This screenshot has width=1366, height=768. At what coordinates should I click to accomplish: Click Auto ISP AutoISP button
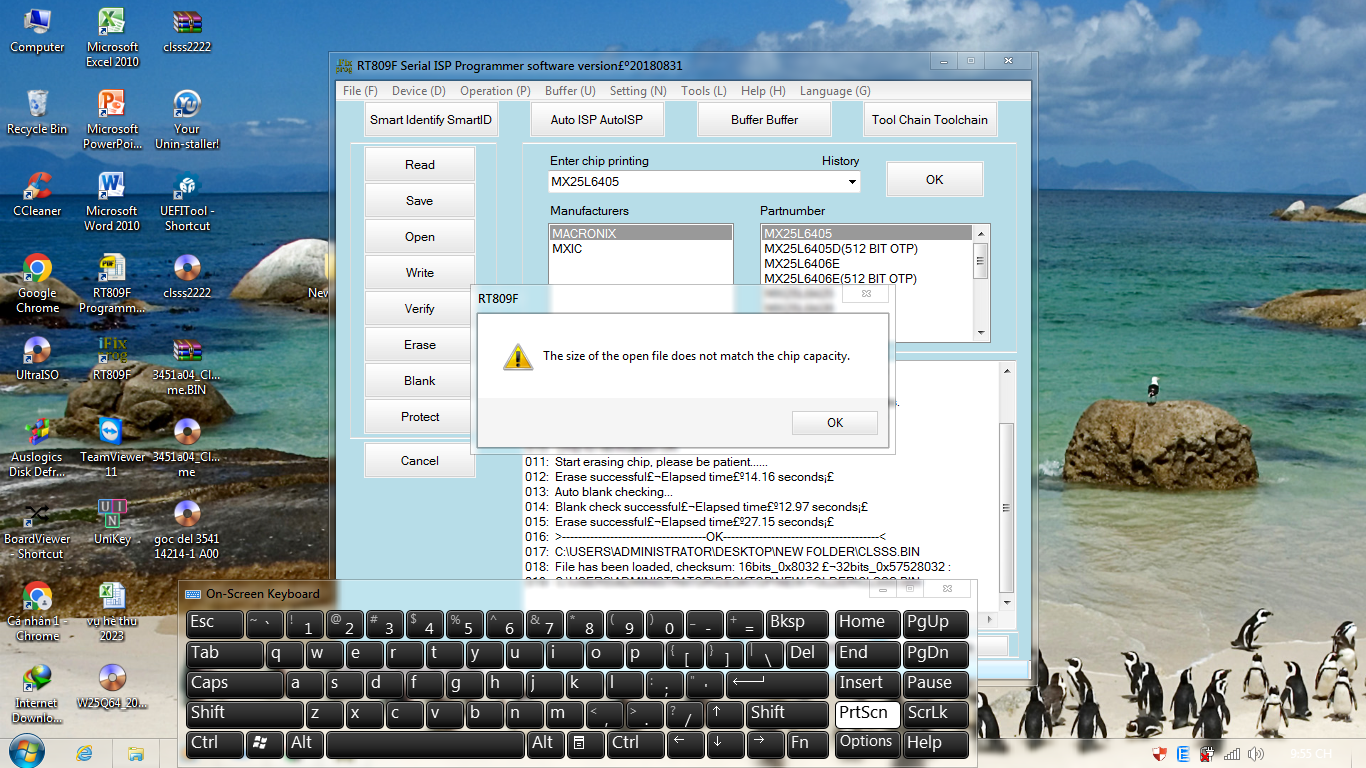[597, 120]
